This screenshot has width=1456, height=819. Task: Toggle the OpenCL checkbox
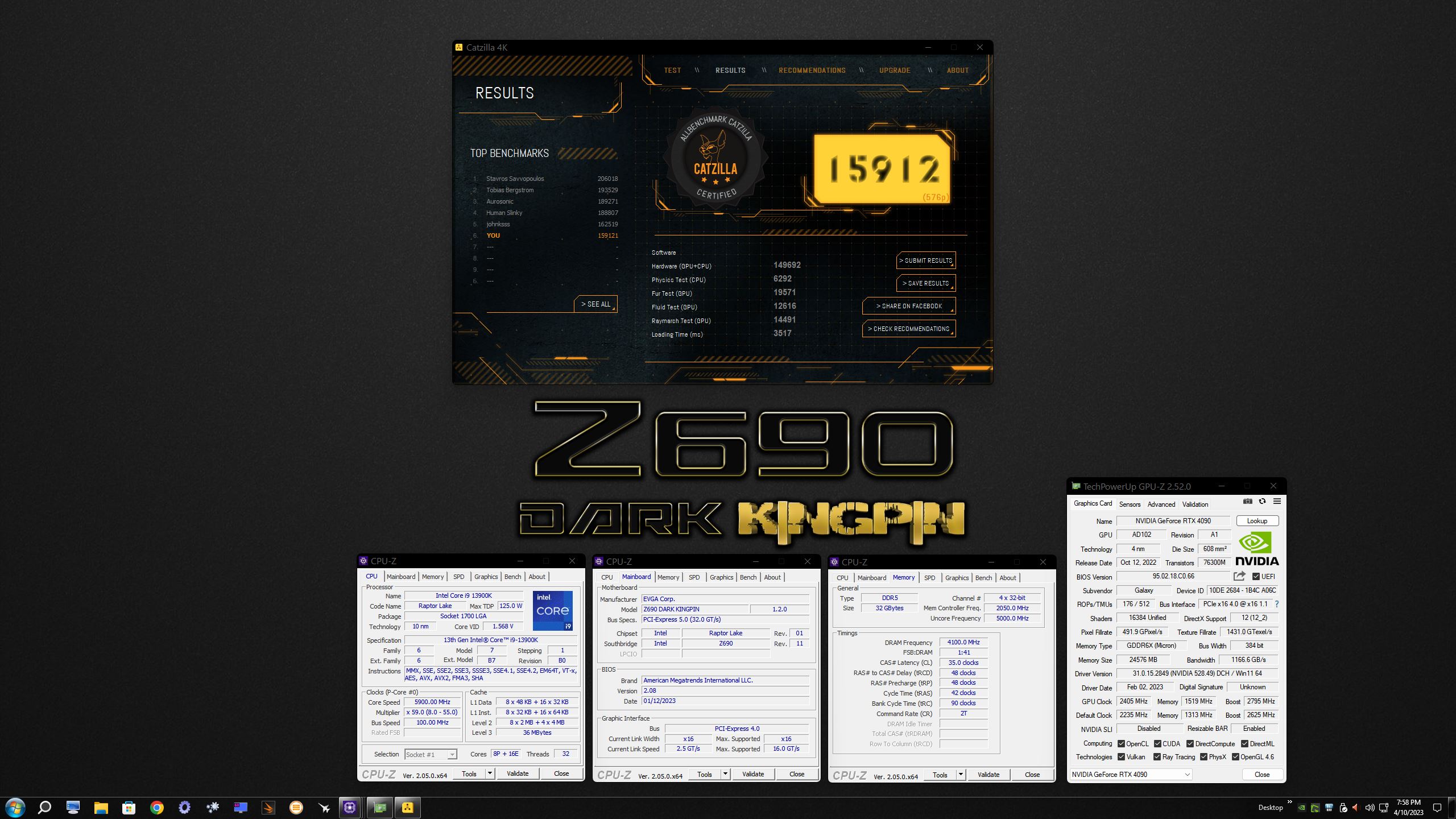coord(1121,743)
